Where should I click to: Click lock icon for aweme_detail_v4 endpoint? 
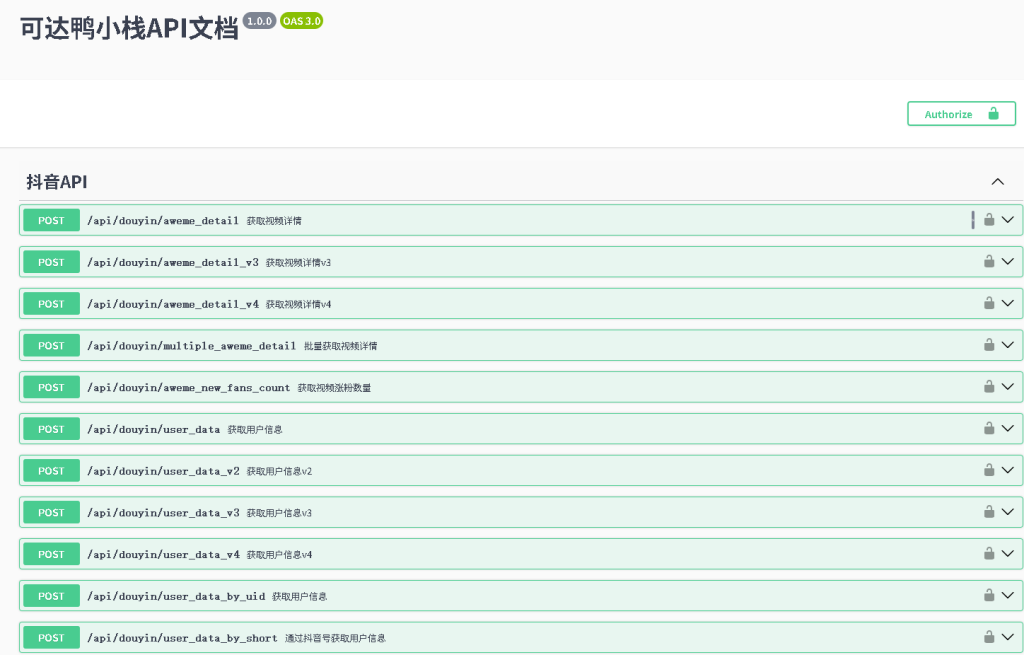tap(989, 304)
